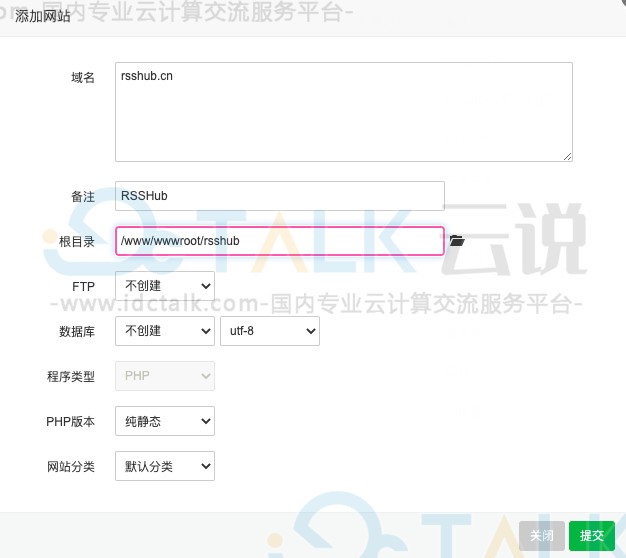Open the 程序类型 PHP dropdown

coord(164,376)
